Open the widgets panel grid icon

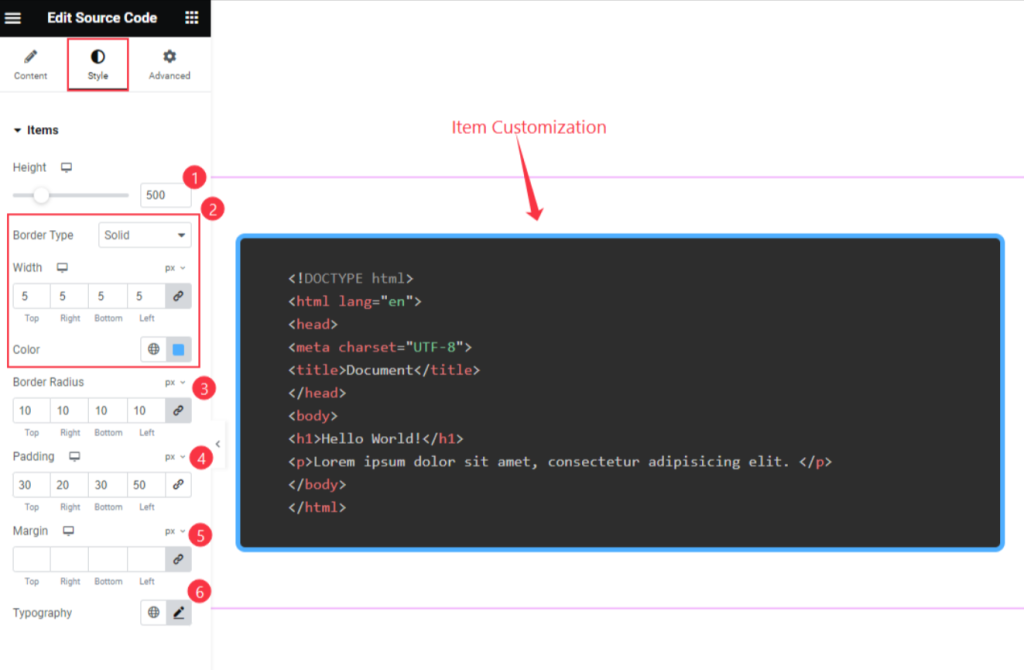click(192, 18)
